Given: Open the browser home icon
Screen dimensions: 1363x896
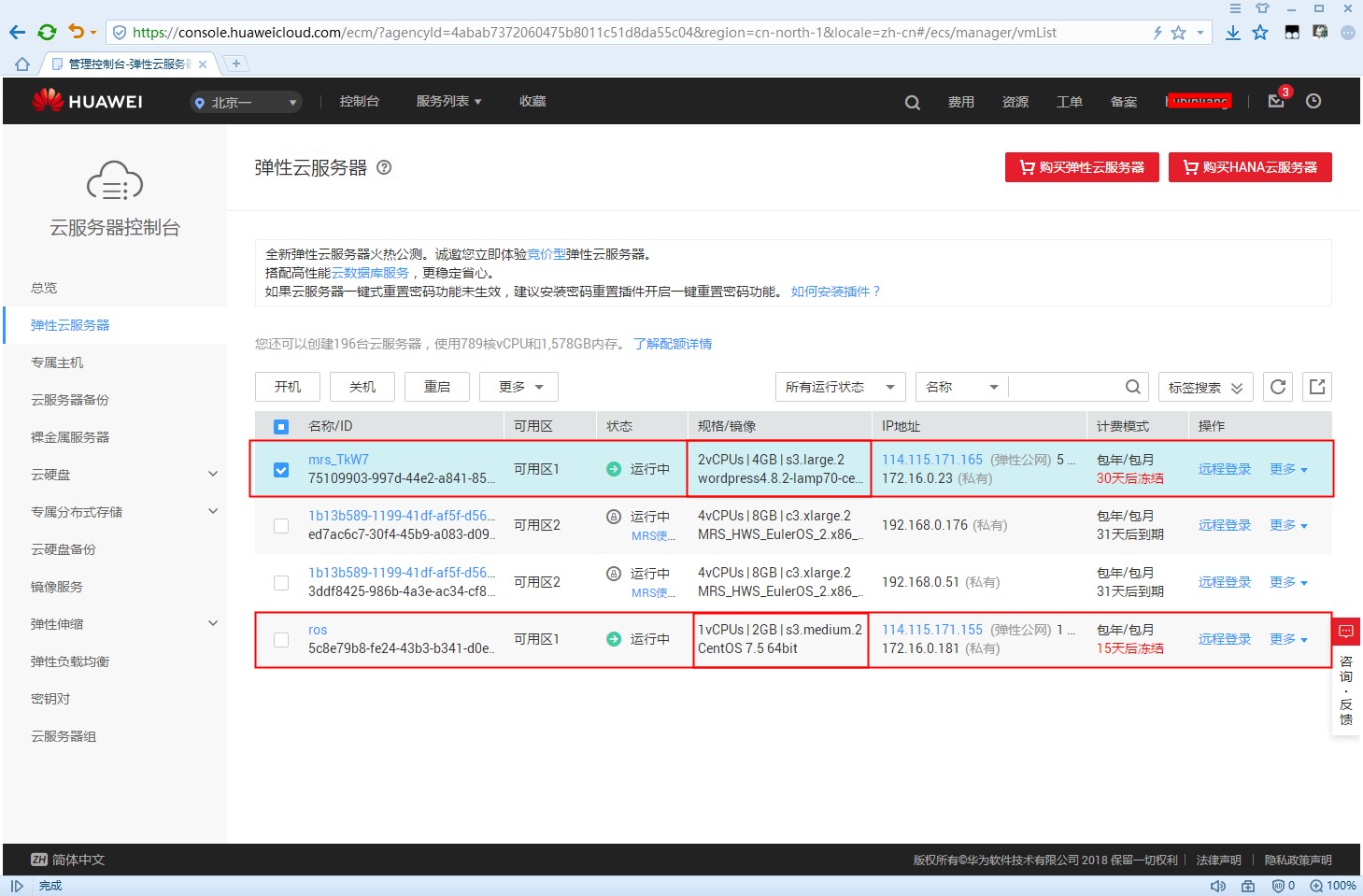Looking at the screenshot, I should click(22, 64).
